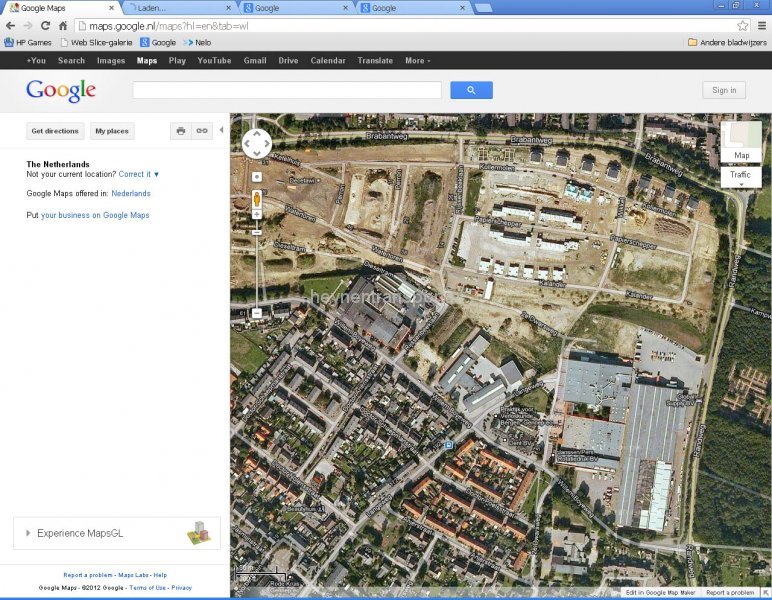772x600 pixels.
Task: Collapse the left side panel arrow
Action: tap(222, 130)
